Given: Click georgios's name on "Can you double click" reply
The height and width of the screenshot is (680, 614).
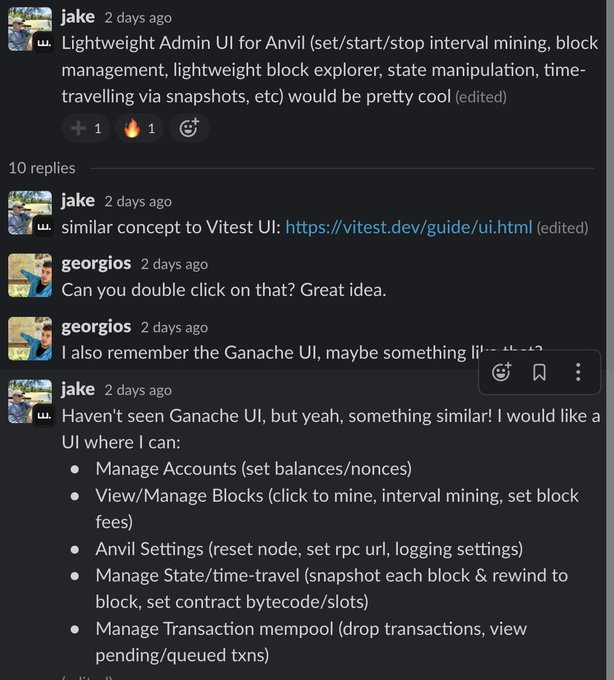Looking at the screenshot, I should pyautogui.click(x=96, y=263).
